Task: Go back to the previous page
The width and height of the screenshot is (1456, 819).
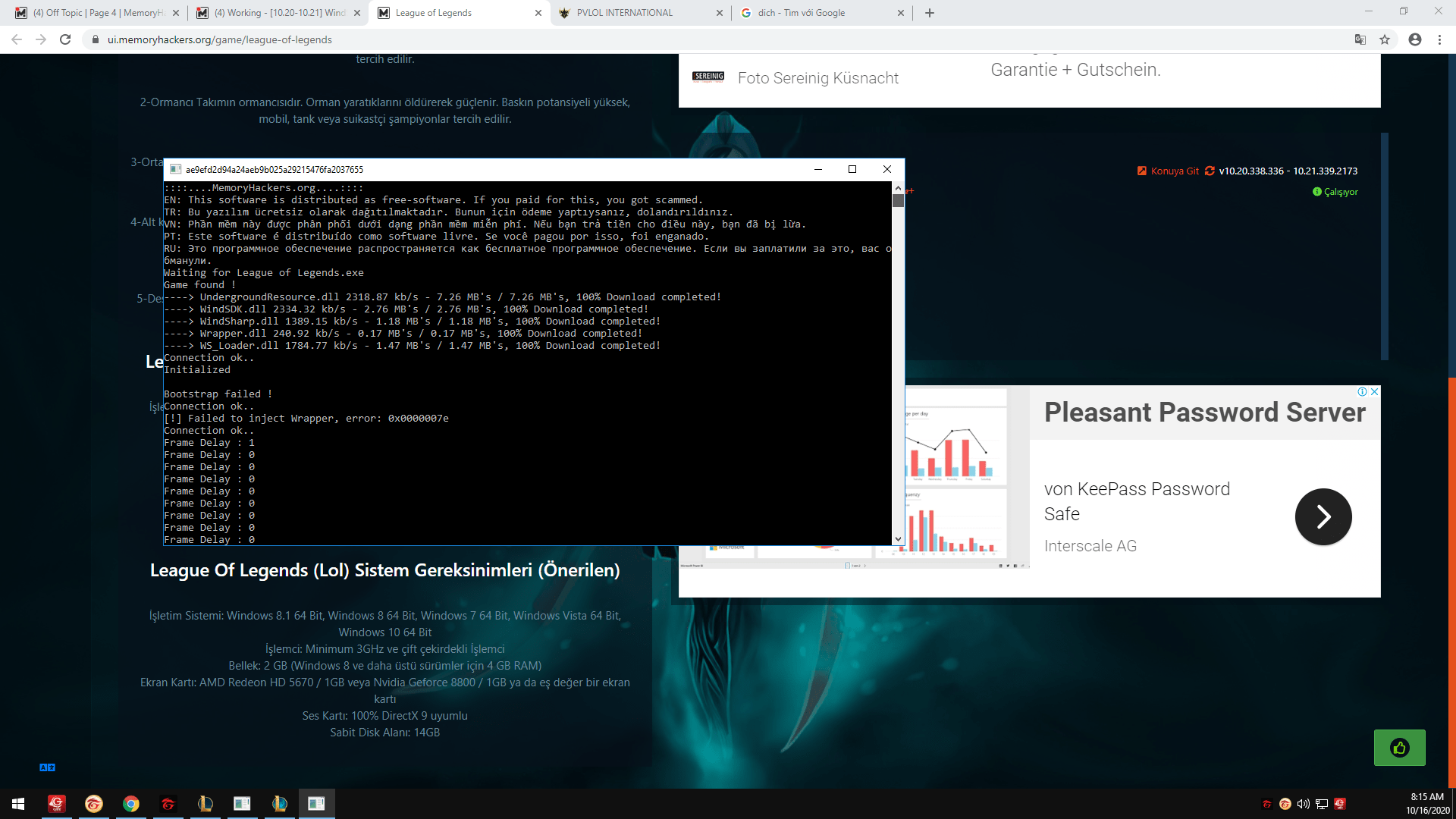Action: [17, 39]
